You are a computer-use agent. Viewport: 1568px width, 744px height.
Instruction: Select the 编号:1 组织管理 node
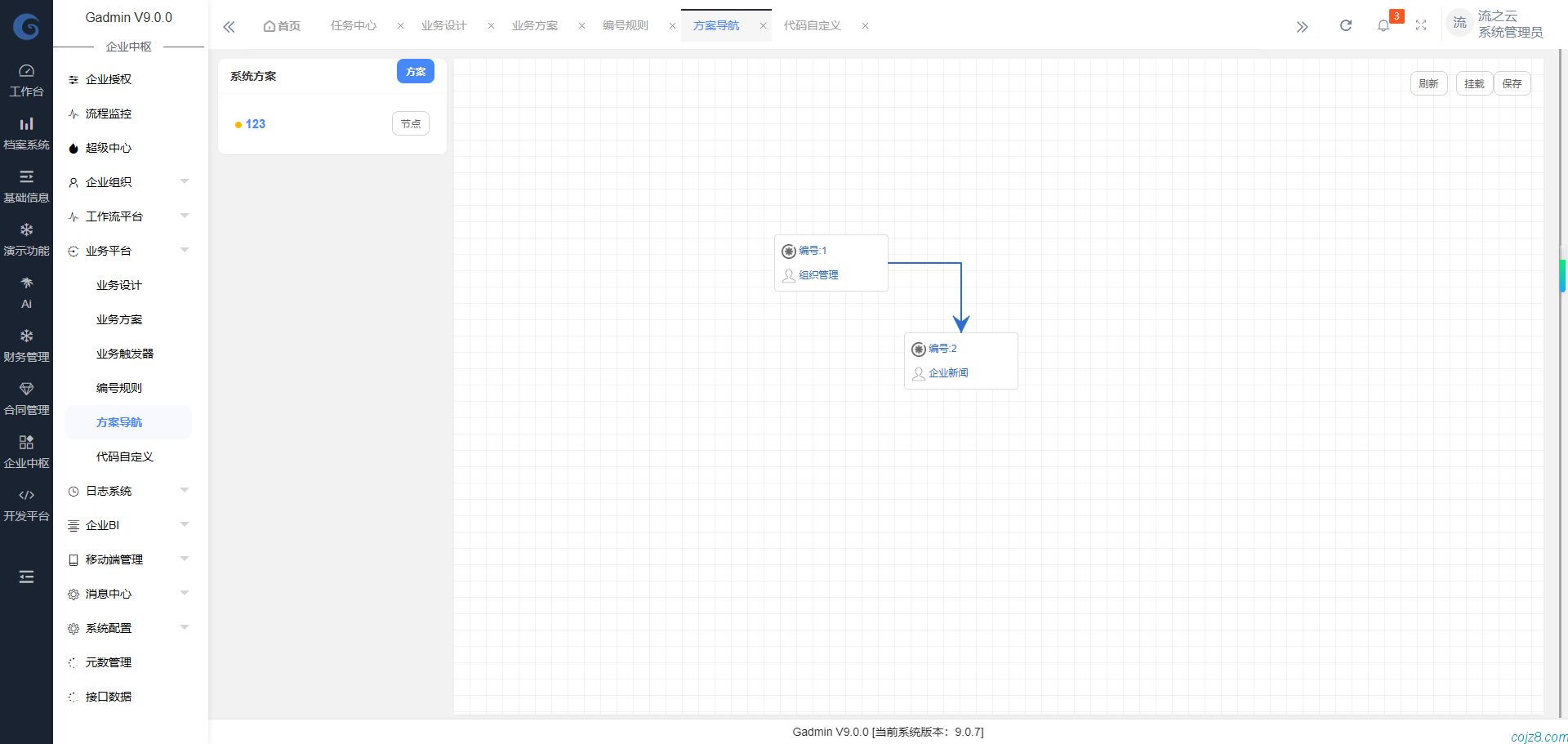[831, 263]
